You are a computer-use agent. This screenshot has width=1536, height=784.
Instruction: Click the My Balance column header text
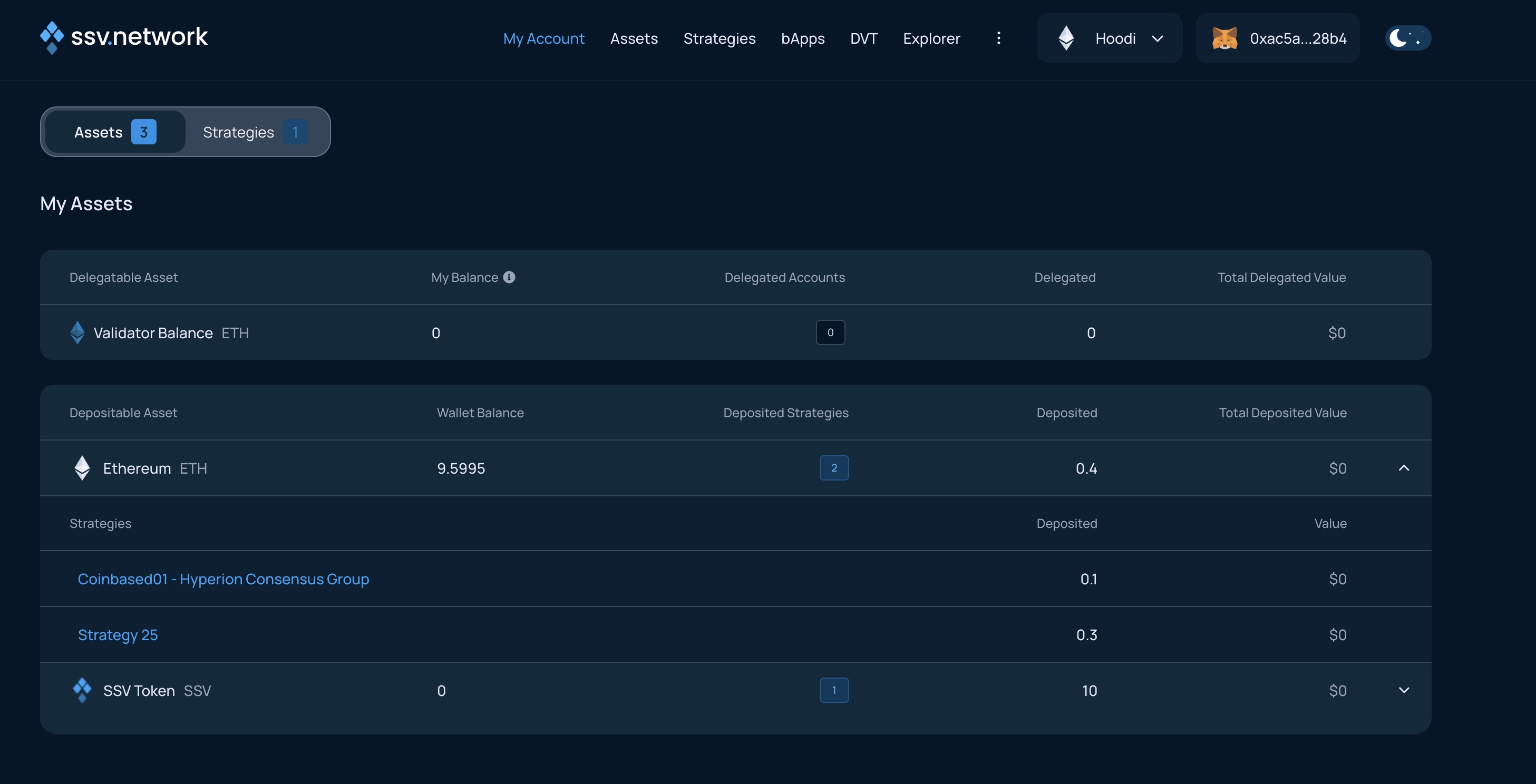464,277
